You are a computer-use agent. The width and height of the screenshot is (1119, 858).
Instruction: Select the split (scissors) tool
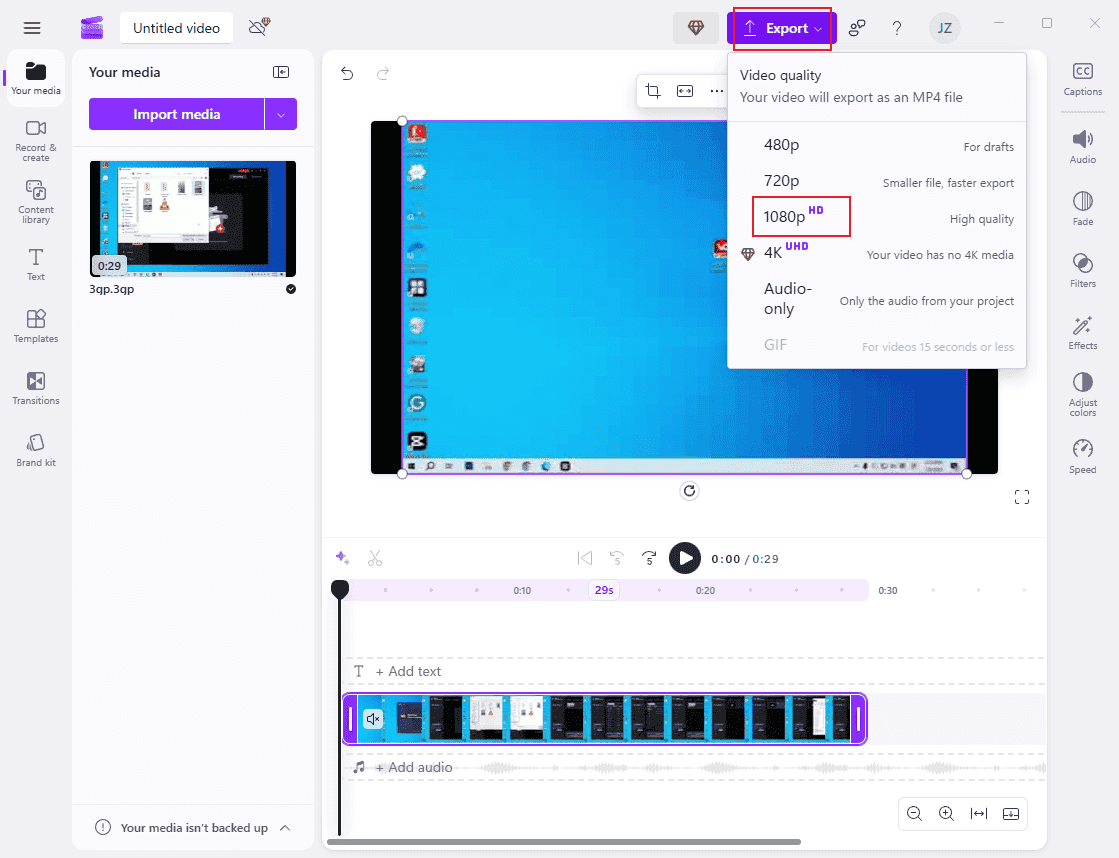375,558
